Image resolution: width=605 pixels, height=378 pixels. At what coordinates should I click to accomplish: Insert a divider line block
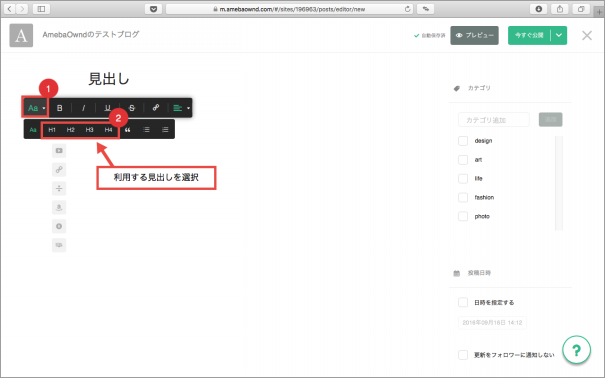coord(59,188)
